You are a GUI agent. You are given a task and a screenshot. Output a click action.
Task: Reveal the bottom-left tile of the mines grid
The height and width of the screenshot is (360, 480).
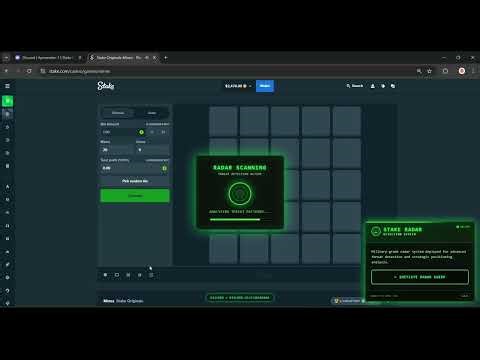tap(223, 249)
